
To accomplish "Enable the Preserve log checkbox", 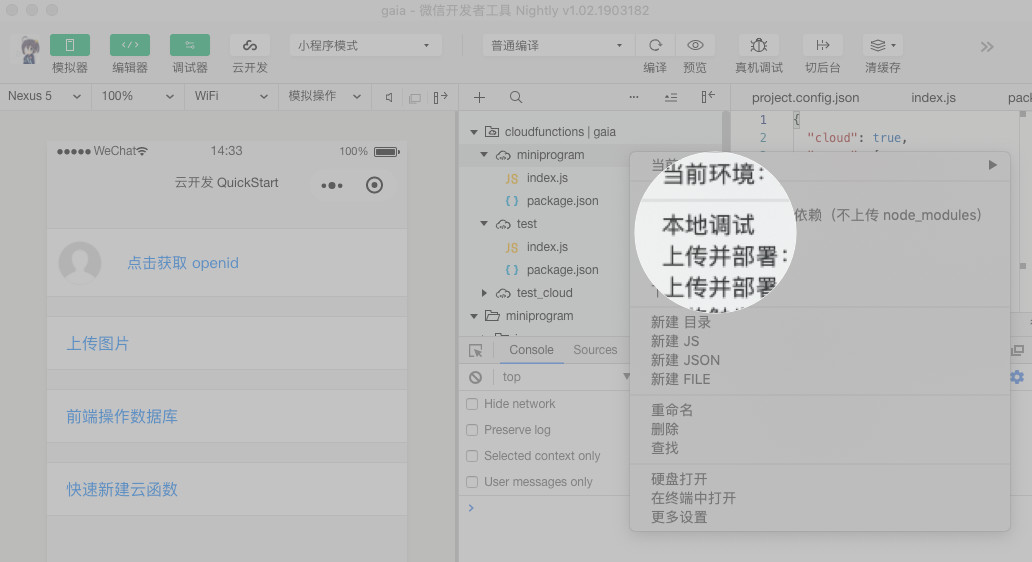I will click(x=472, y=430).
